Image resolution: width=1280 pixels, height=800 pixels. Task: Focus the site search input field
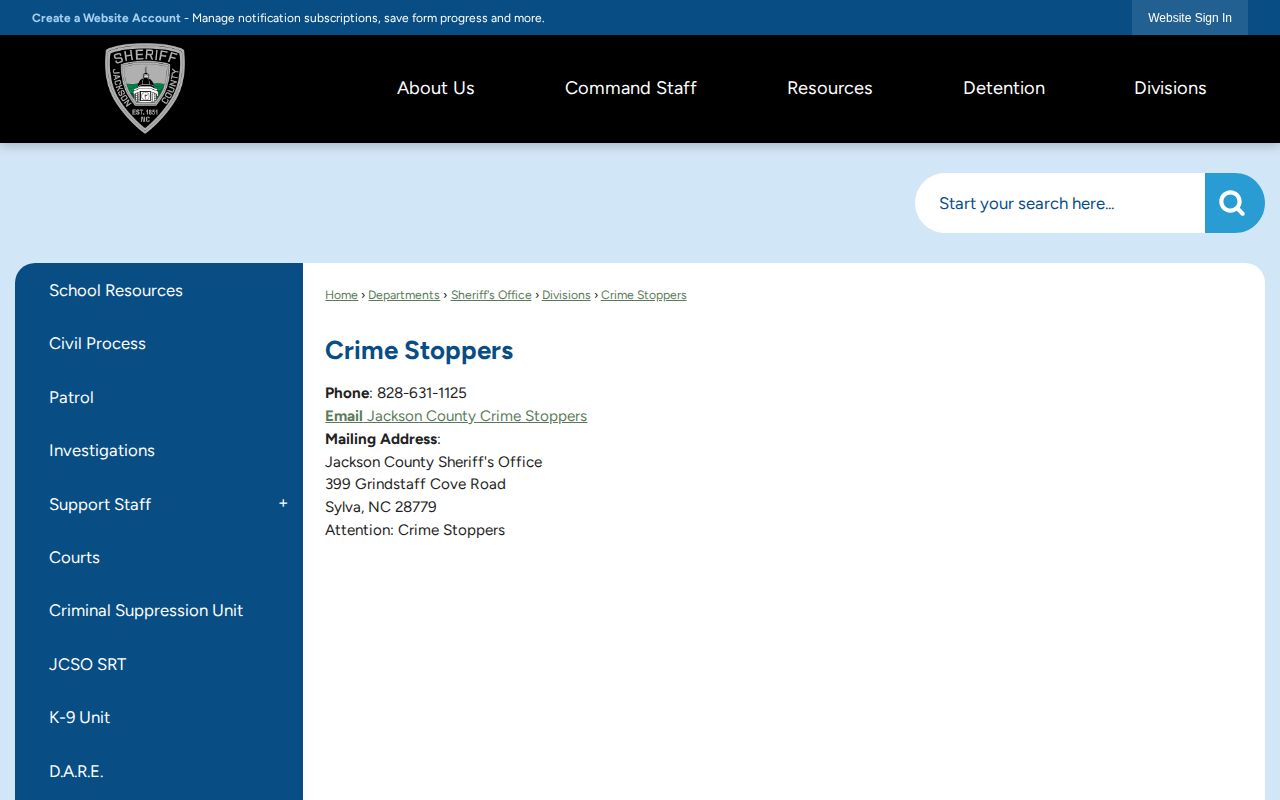(x=1060, y=203)
